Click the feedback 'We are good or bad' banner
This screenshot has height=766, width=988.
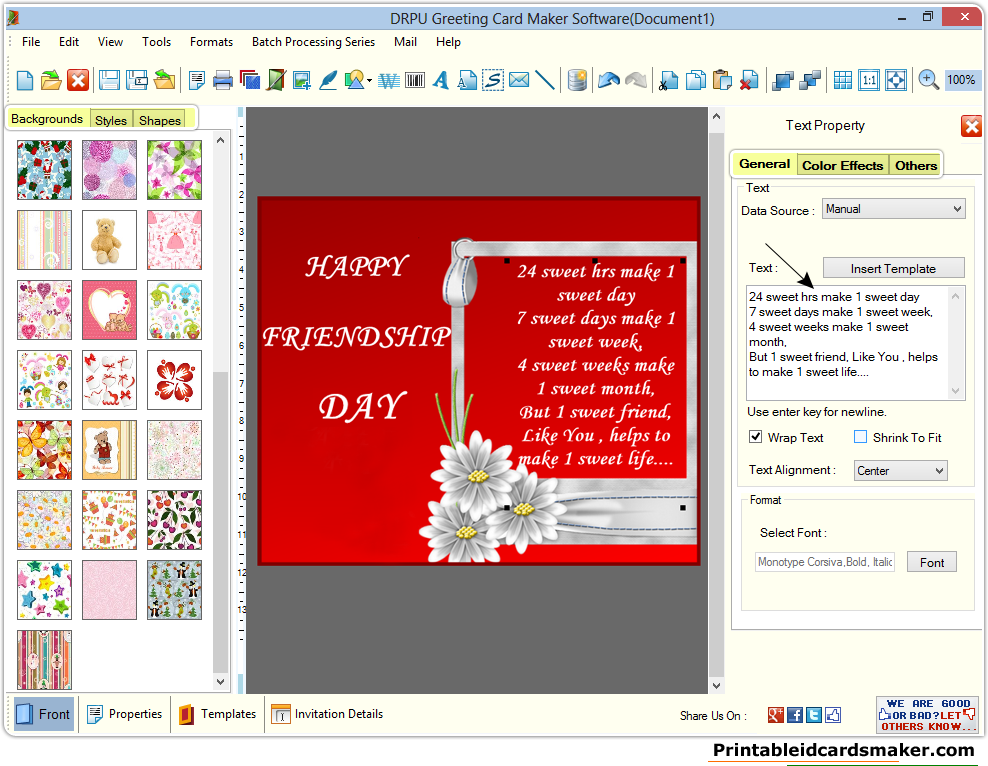click(926, 715)
